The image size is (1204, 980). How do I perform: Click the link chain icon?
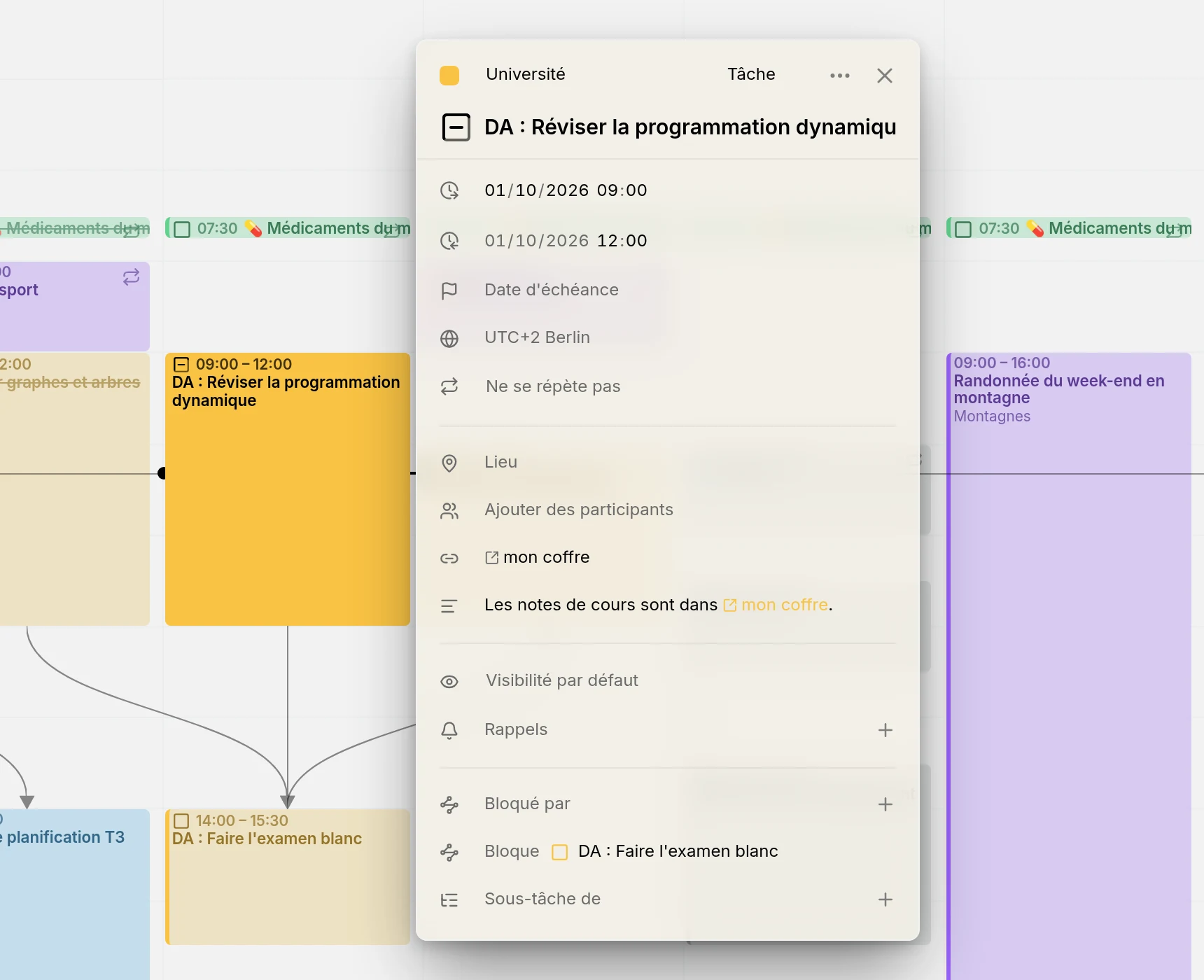(449, 558)
